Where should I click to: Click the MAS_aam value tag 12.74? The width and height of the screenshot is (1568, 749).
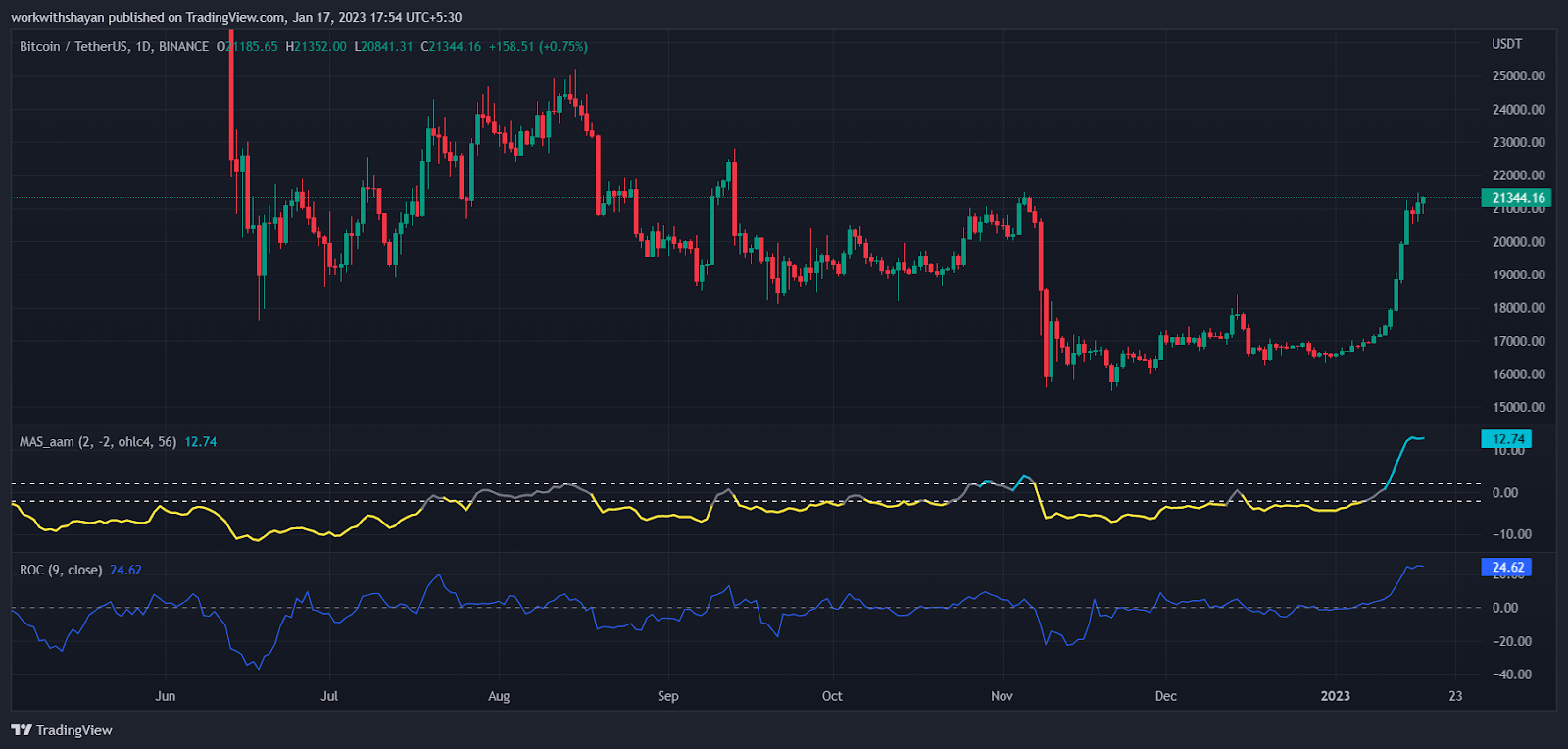point(1506,439)
